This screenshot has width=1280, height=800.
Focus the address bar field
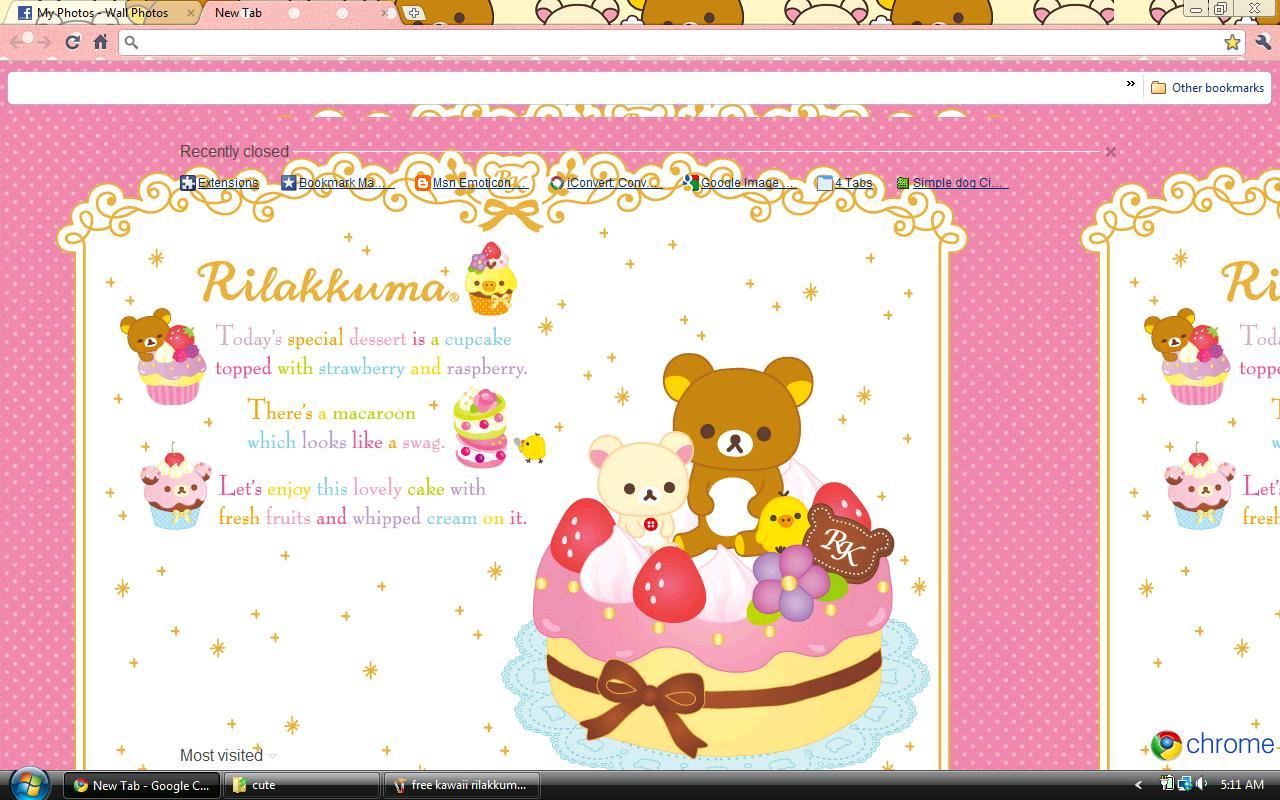(x=680, y=42)
